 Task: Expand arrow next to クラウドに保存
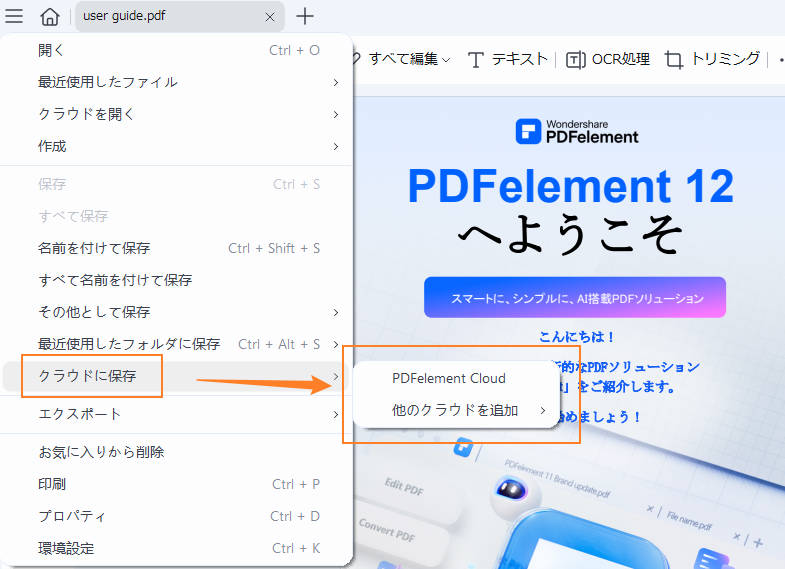[x=336, y=376]
